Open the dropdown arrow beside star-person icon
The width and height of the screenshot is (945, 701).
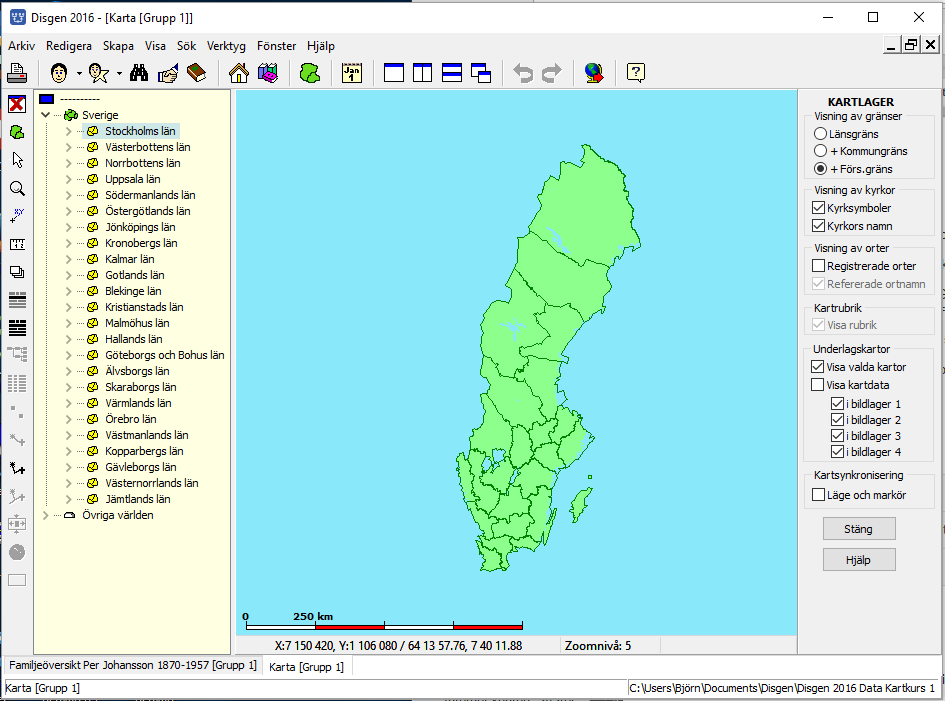[119, 74]
